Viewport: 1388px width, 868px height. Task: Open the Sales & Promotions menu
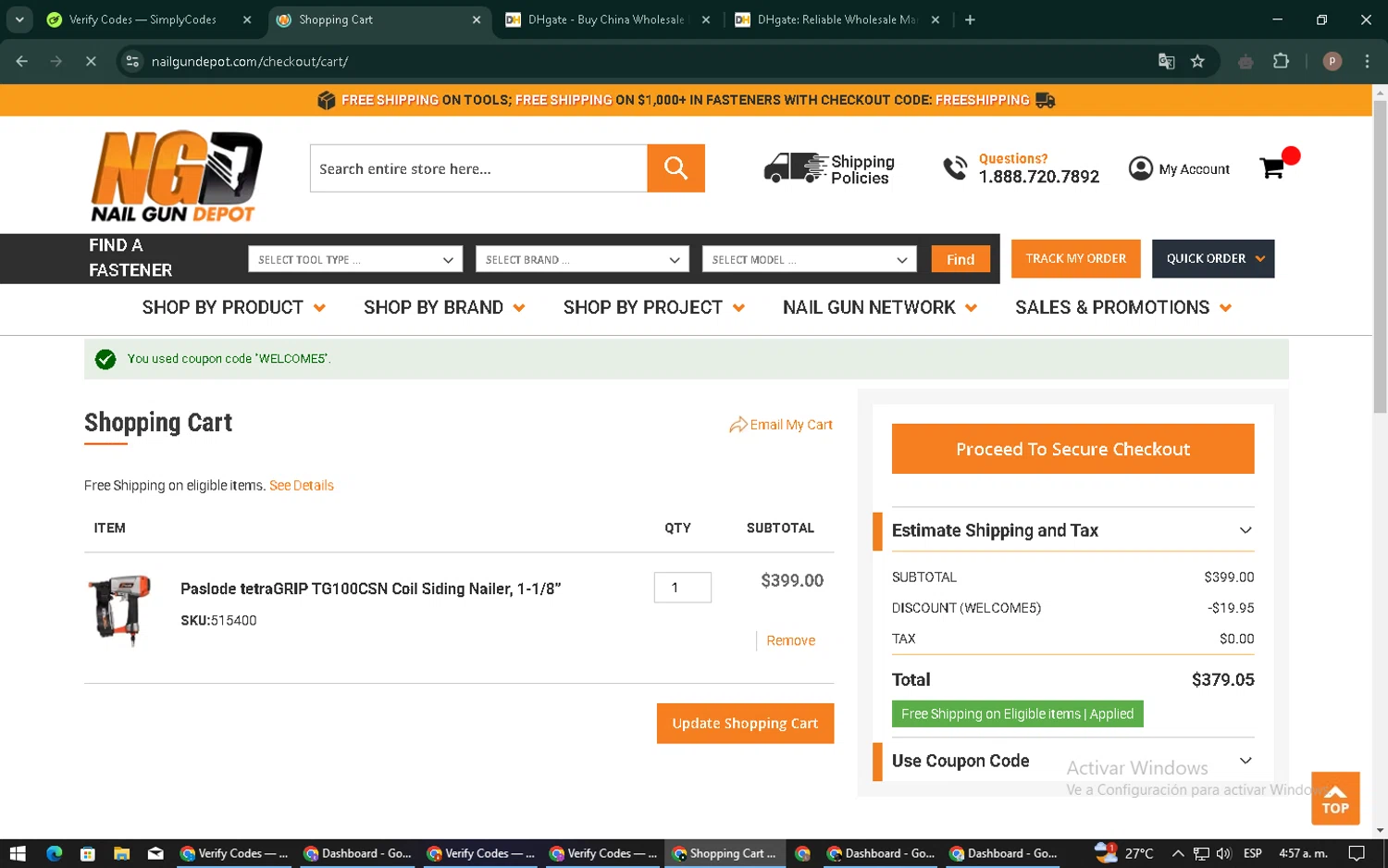1123,307
